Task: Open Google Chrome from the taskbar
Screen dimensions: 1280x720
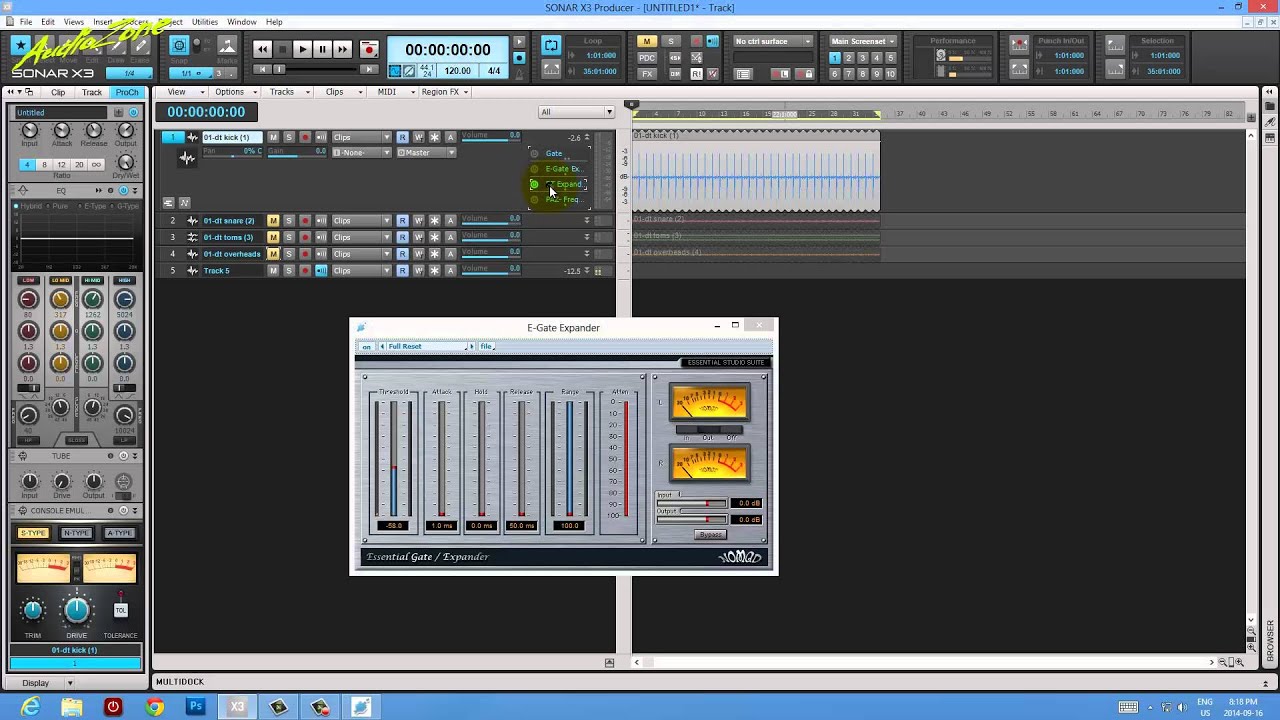Action: point(154,707)
